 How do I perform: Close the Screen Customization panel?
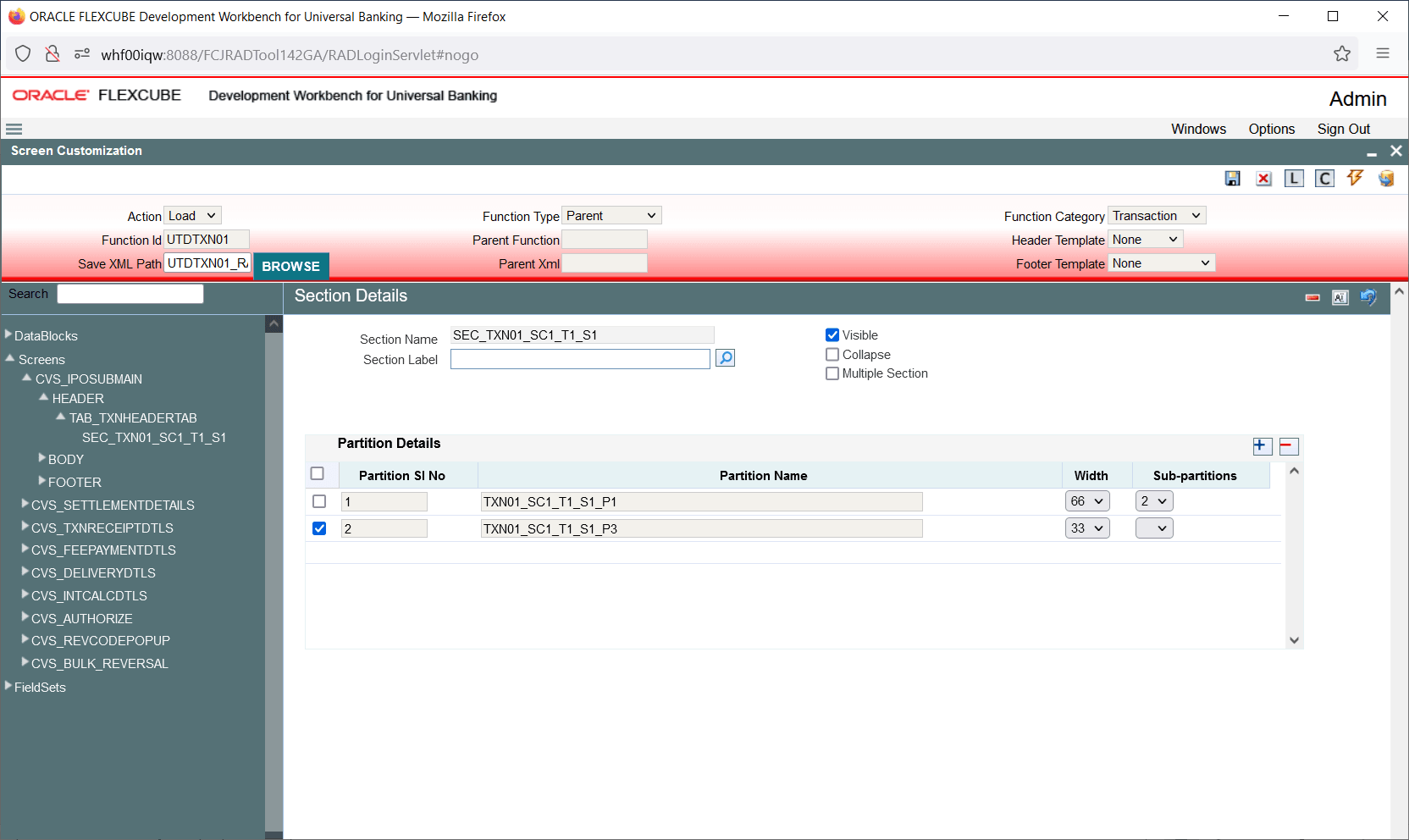click(x=1396, y=151)
